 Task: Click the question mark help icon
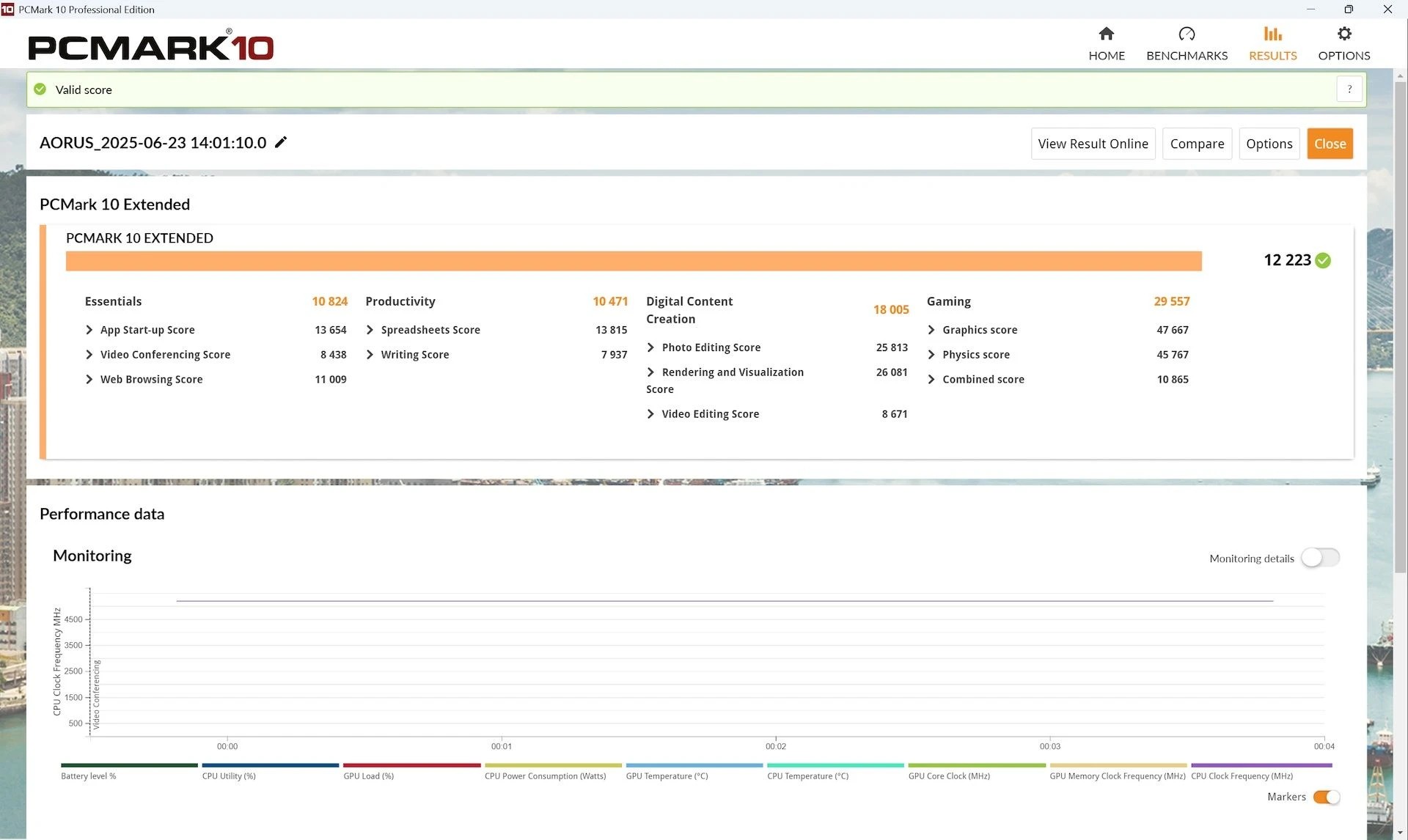(x=1349, y=89)
